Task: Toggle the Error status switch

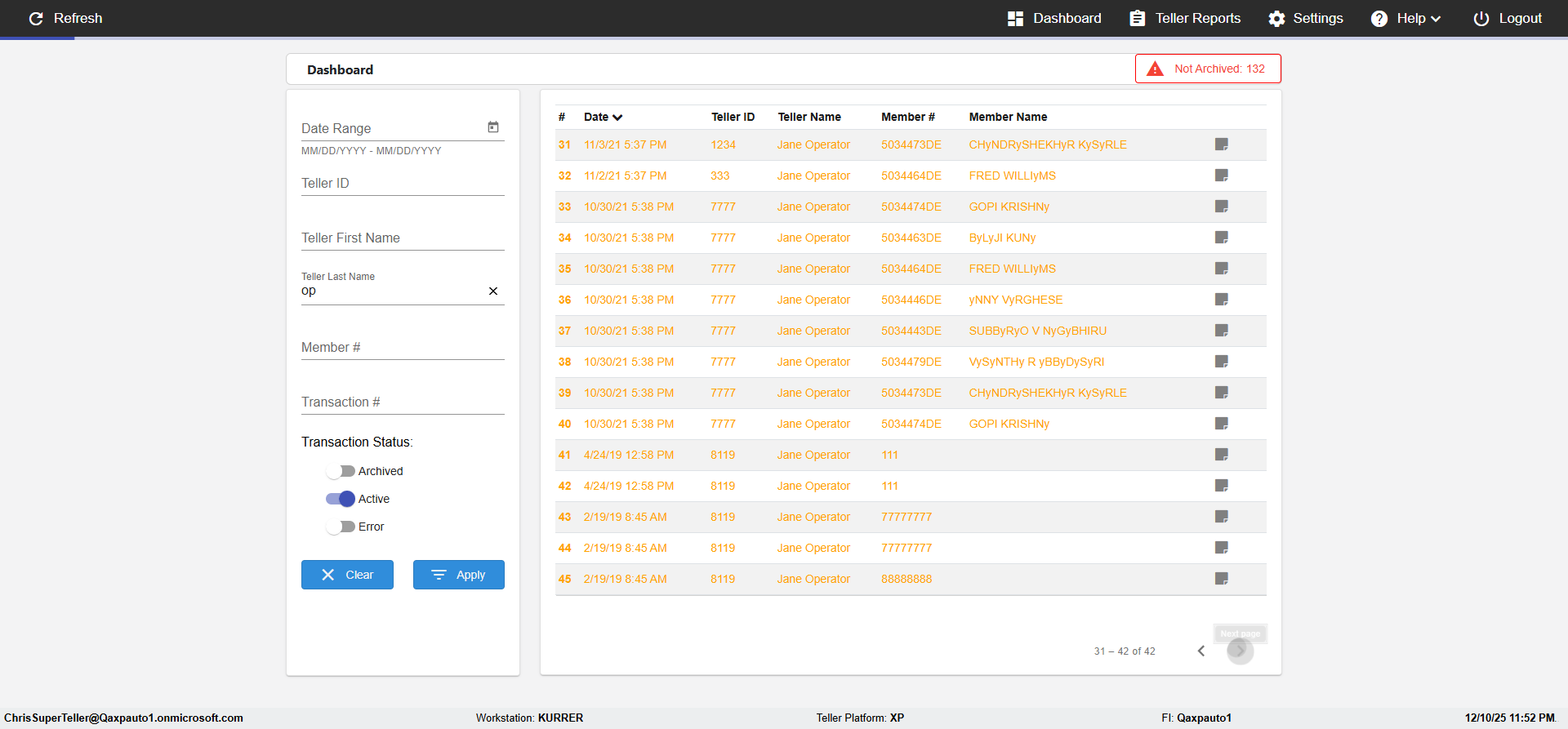Action: 341,527
